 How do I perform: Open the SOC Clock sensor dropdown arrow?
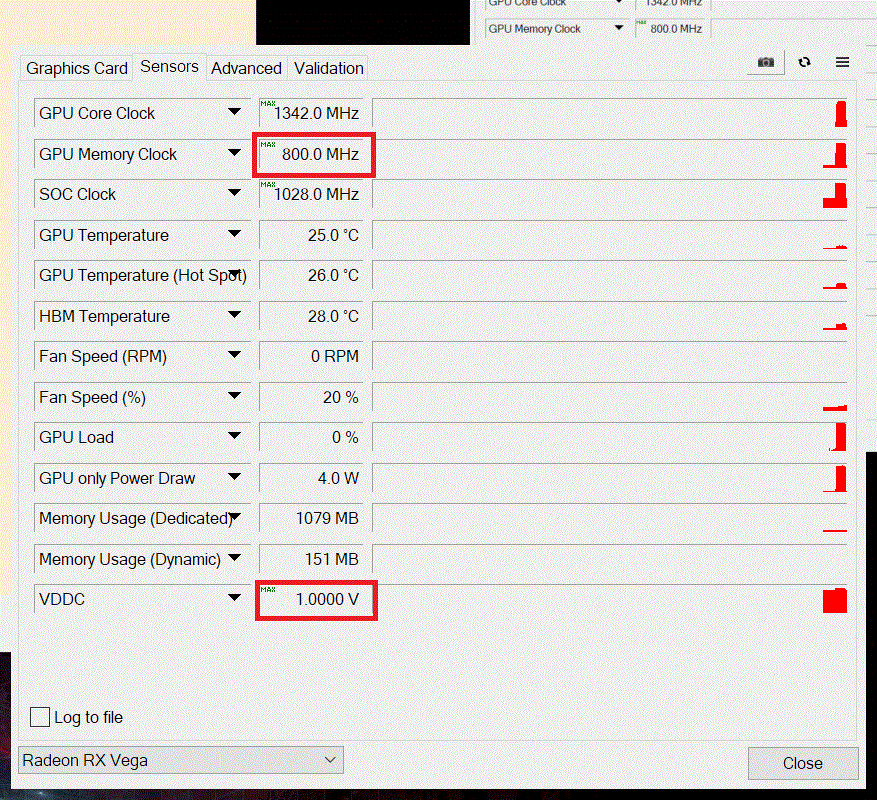[x=234, y=194]
